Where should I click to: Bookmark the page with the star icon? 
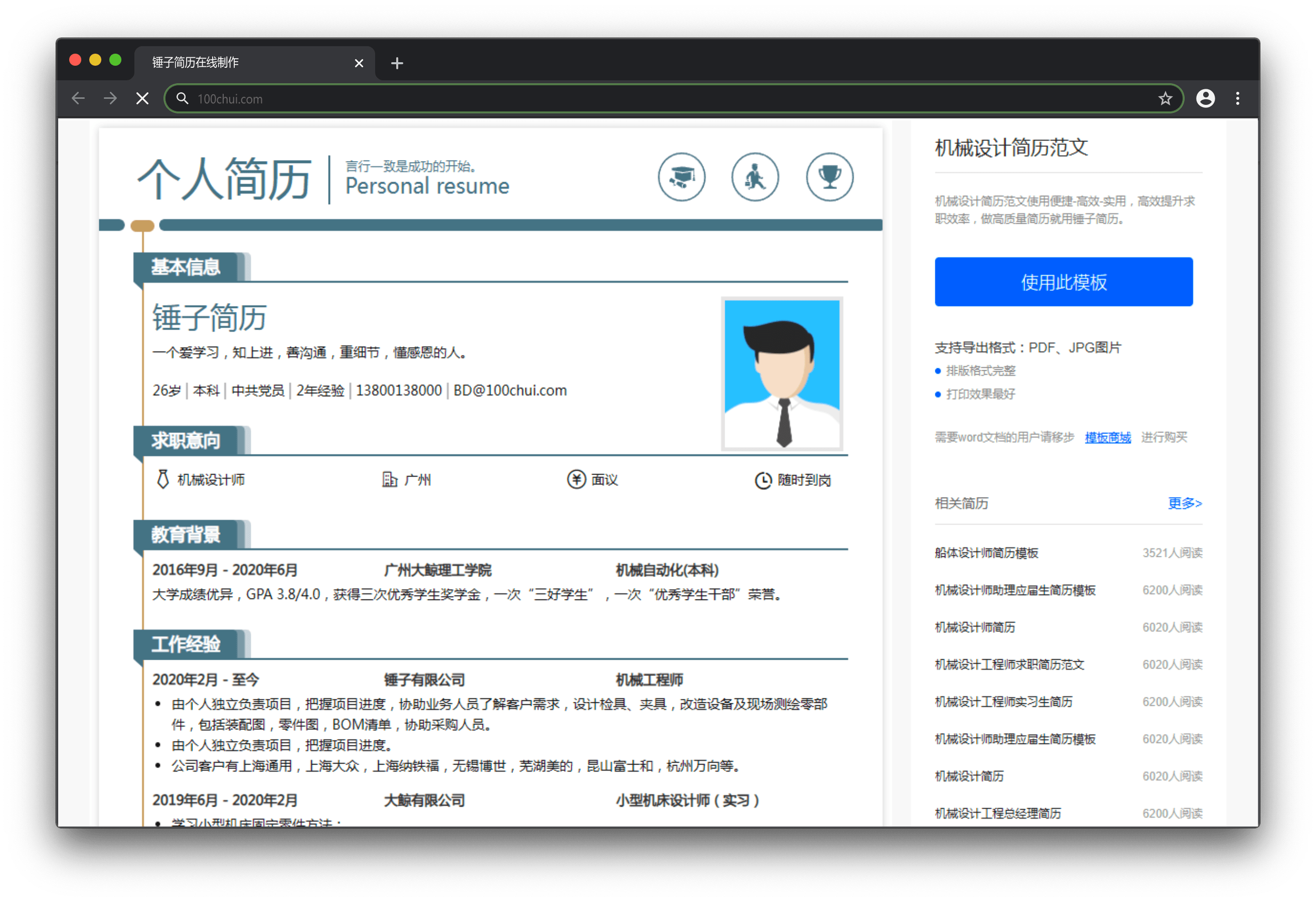tap(1165, 99)
